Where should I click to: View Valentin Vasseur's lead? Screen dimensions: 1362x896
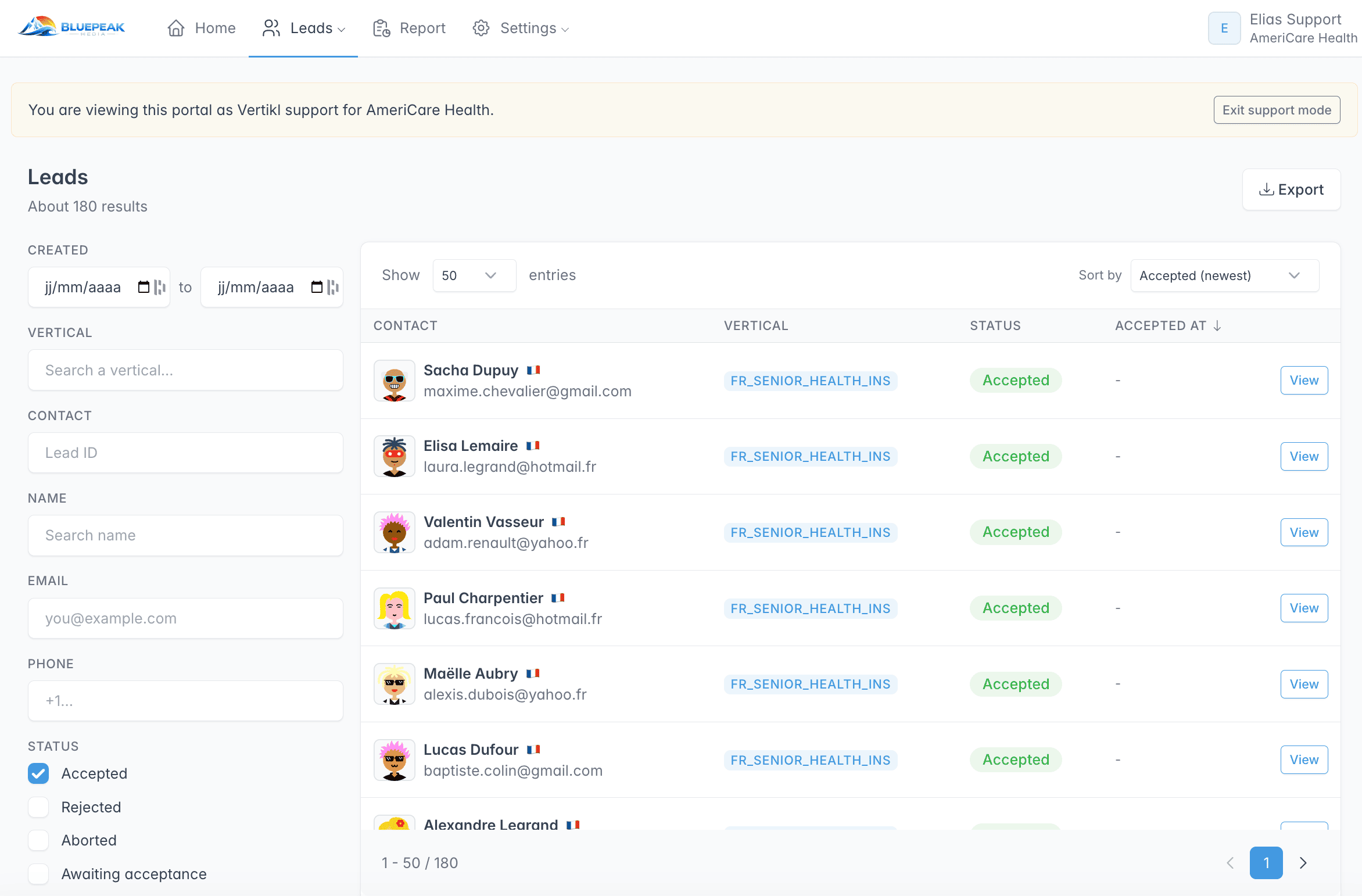(x=1304, y=532)
